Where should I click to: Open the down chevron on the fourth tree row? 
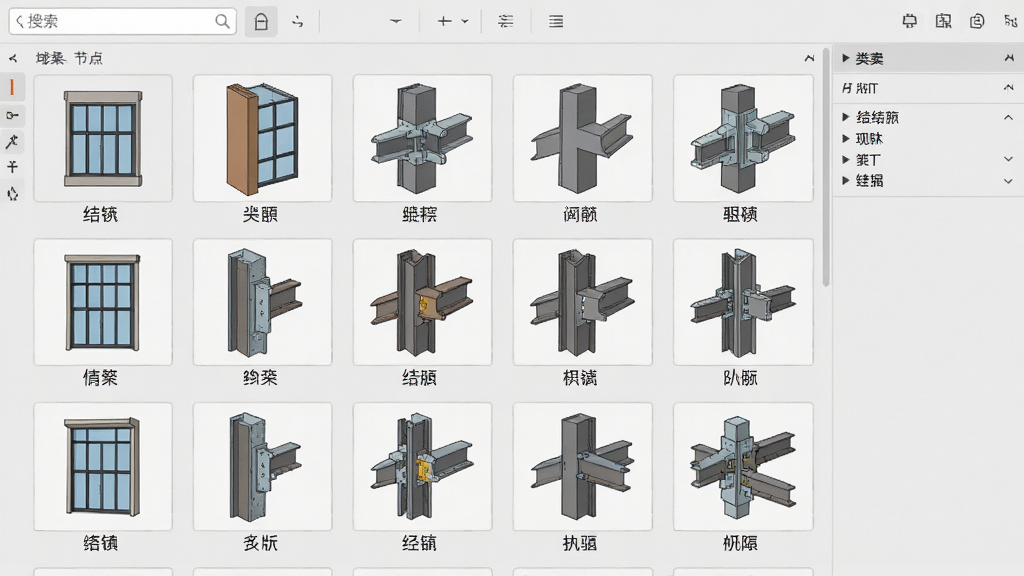pos(1008,181)
